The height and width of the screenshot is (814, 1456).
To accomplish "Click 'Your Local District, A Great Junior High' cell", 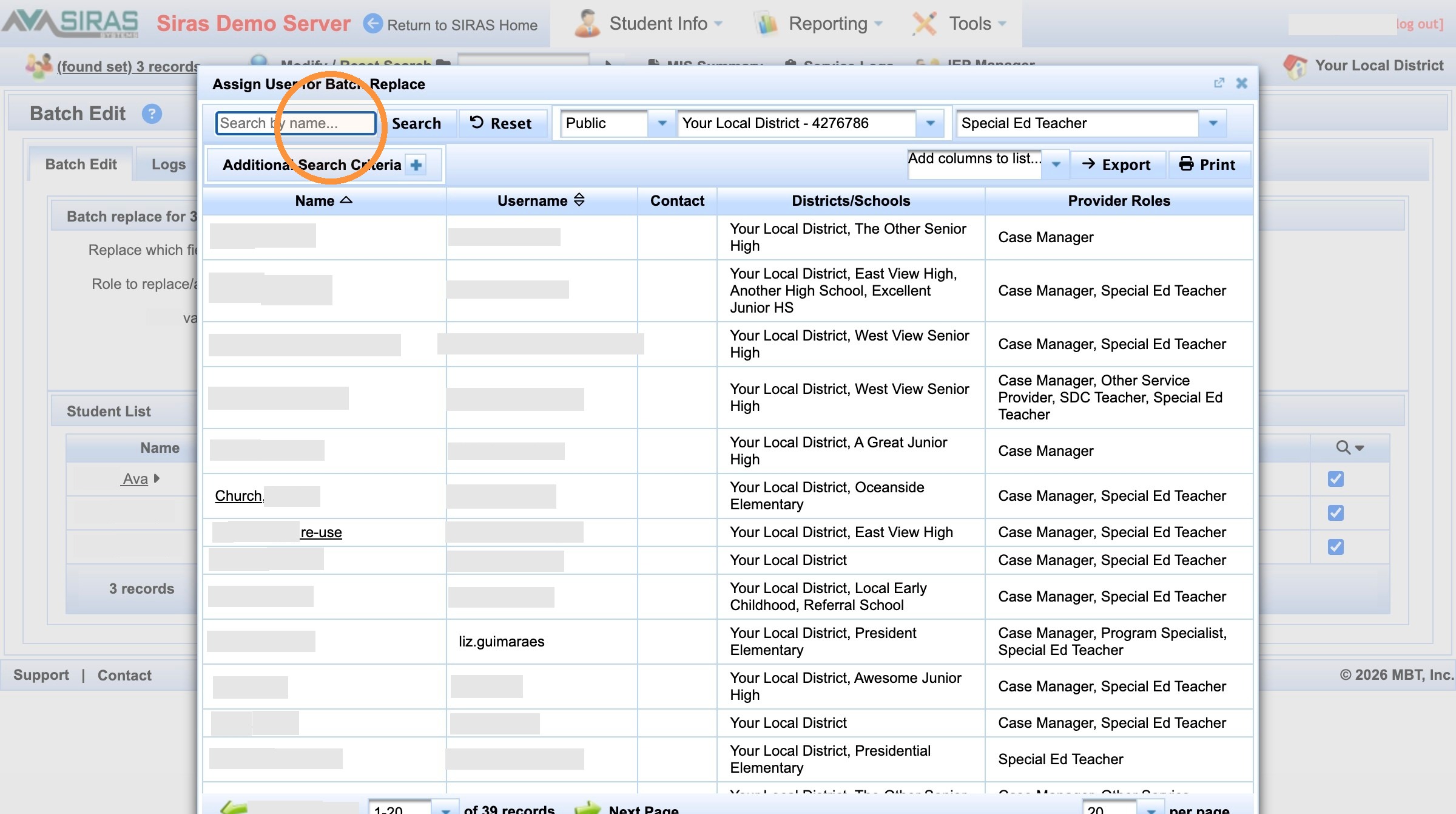I will [851, 451].
